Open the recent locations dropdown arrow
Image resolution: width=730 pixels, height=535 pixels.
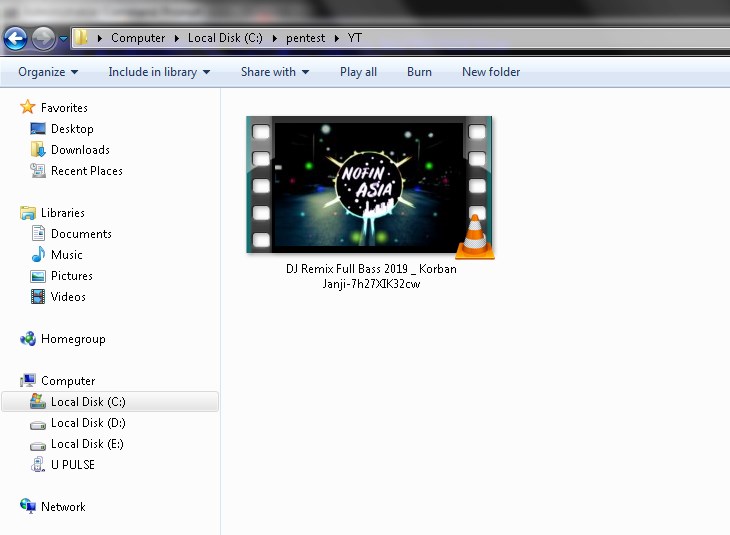click(63, 39)
